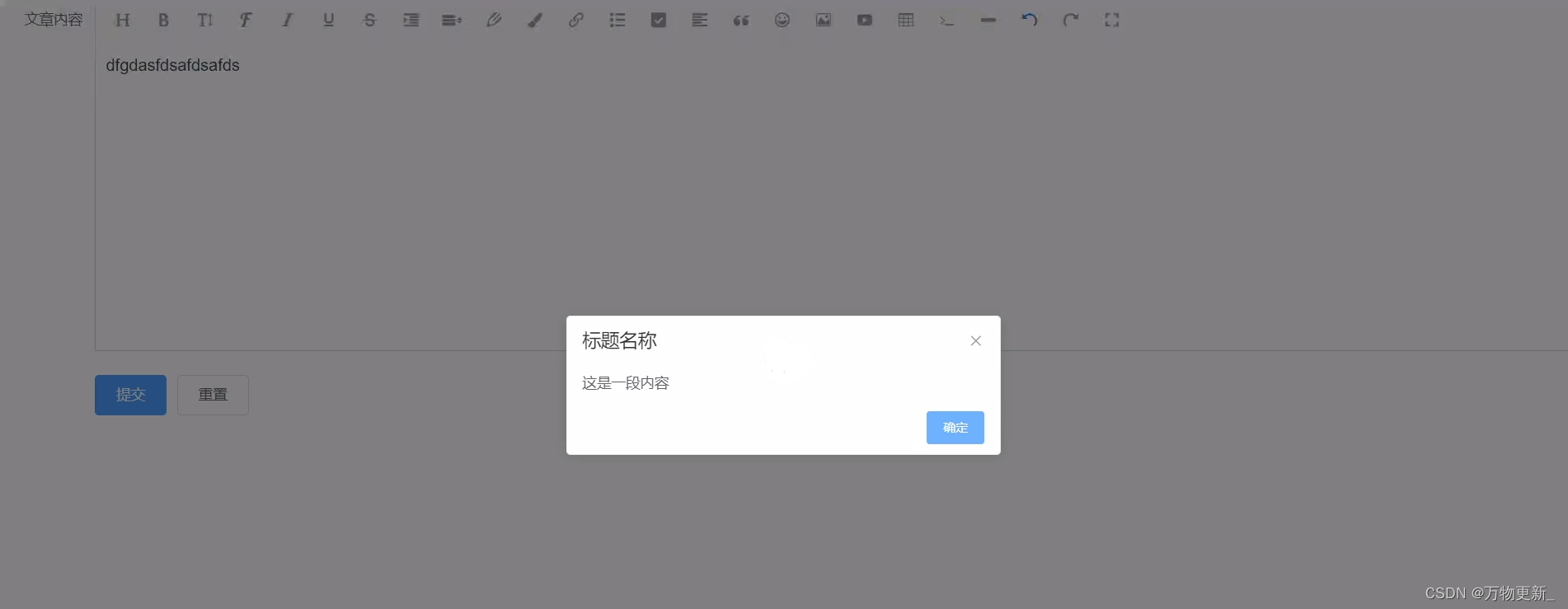Image resolution: width=1568 pixels, height=609 pixels.
Task: Insert a block quote
Action: (741, 20)
